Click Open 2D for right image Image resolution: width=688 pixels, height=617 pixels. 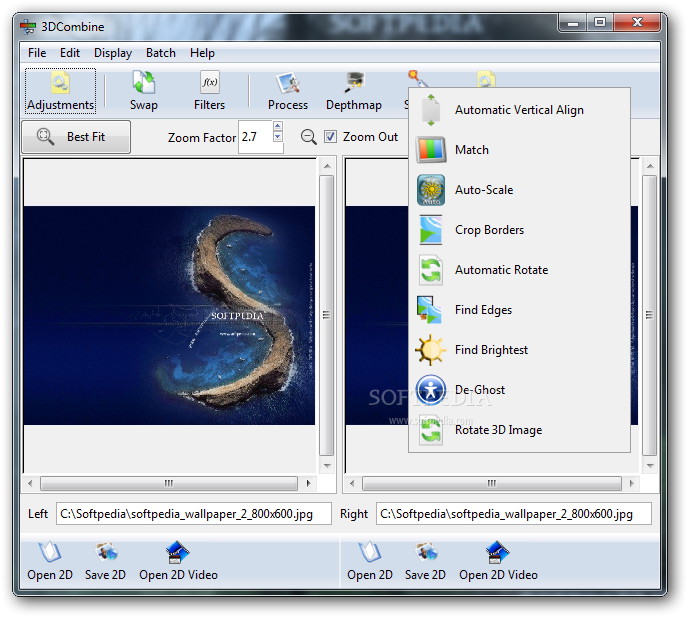point(370,562)
